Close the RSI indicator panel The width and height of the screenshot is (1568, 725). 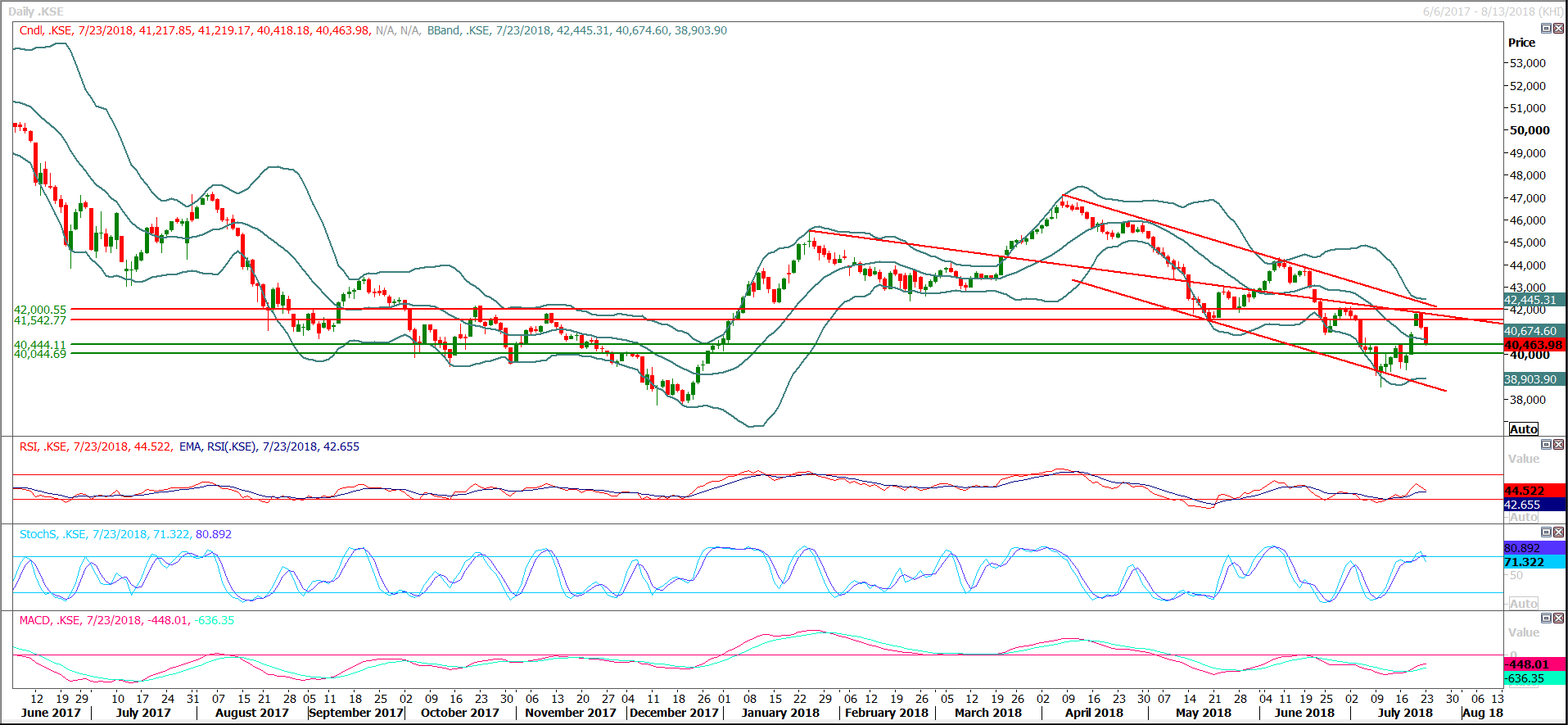coord(1558,445)
